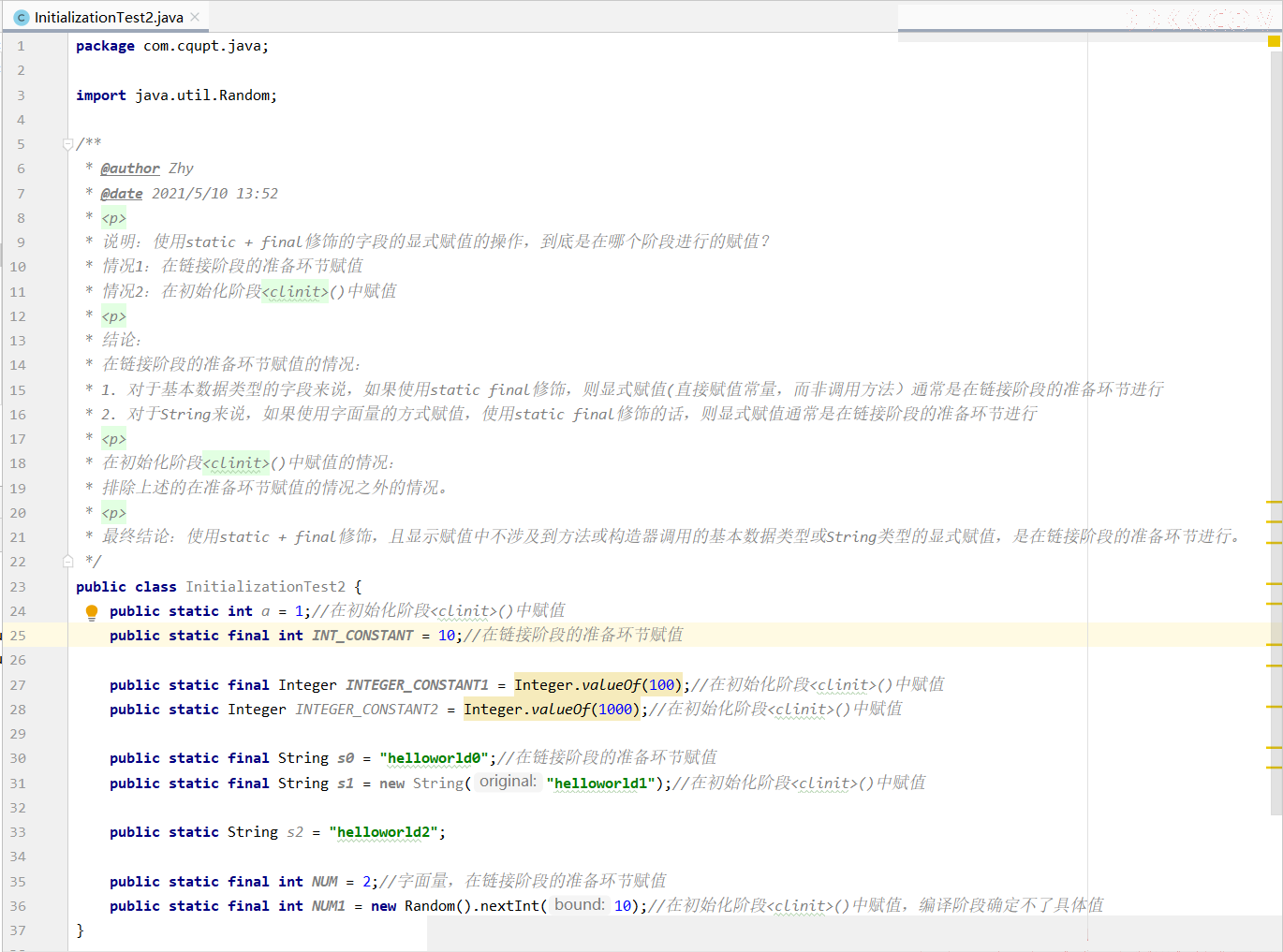Click the <clinit> text on comment line 18
Viewport: 1283px width, 952px height.
coord(236,463)
